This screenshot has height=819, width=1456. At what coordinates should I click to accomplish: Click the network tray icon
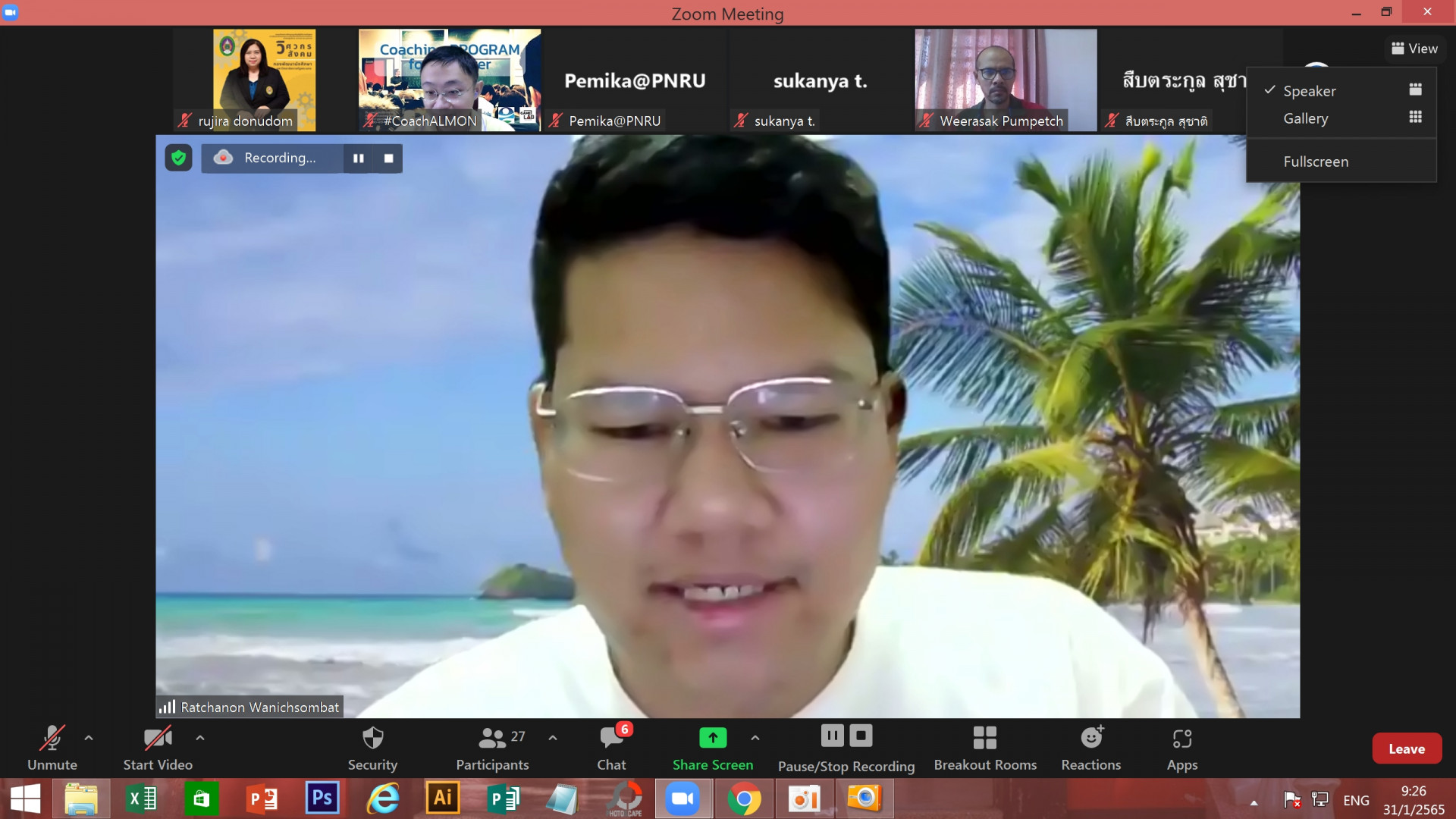coord(1320,800)
